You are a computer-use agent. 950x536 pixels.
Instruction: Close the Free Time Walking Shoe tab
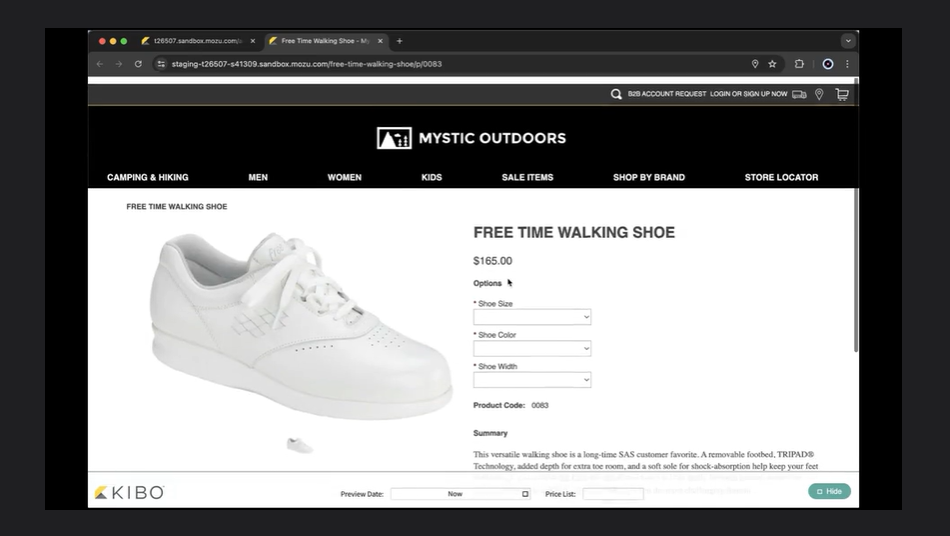pos(380,41)
